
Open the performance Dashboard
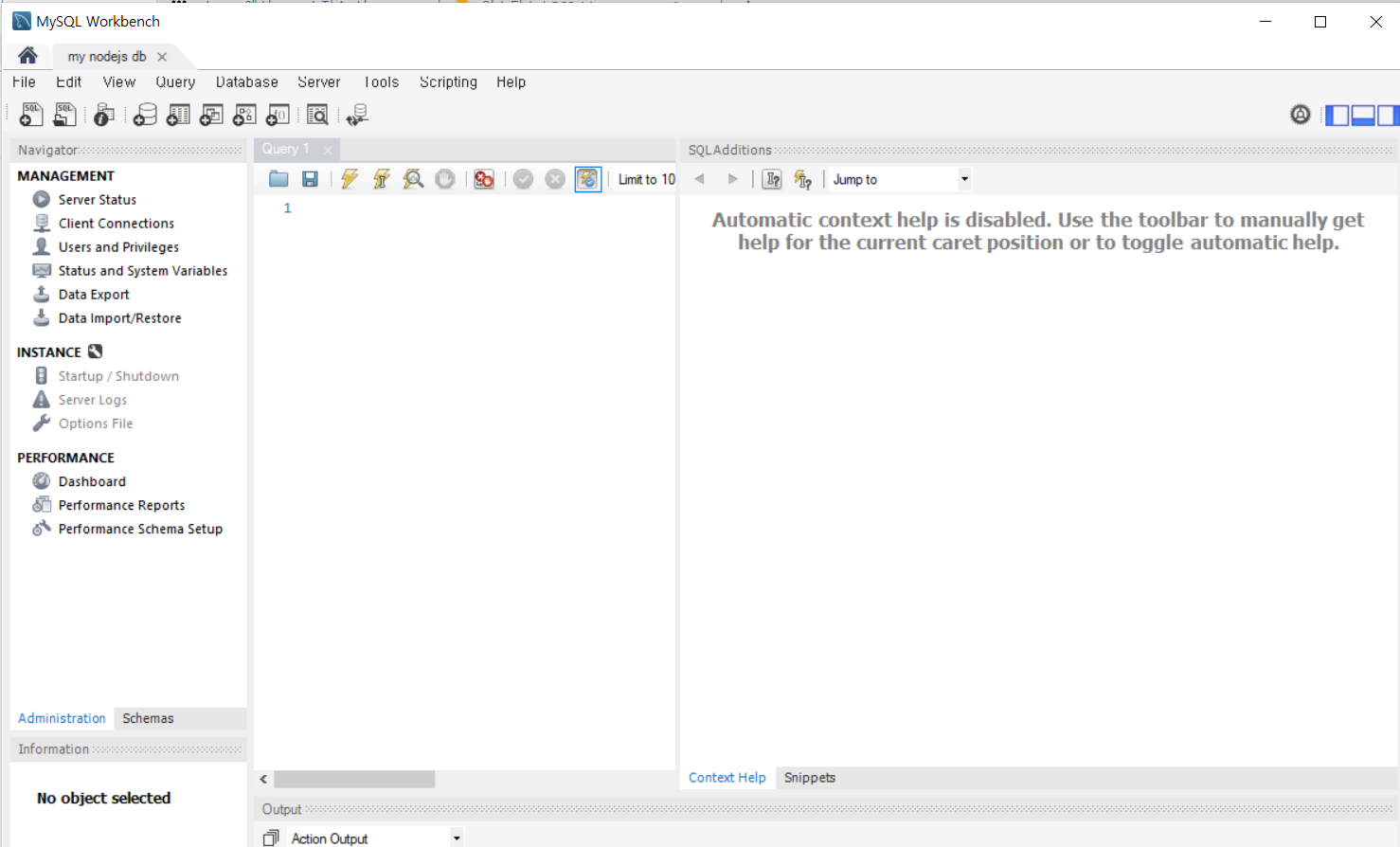[x=92, y=481]
